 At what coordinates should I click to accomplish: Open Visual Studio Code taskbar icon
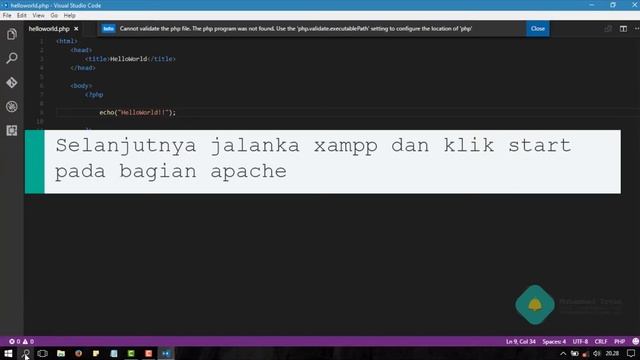(x=166, y=353)
